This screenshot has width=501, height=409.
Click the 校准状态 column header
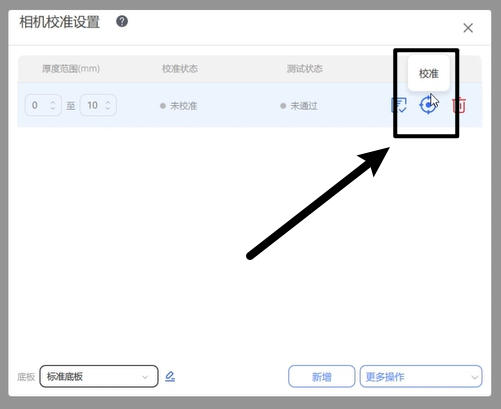pyautogui.click(x=180, y=69)
